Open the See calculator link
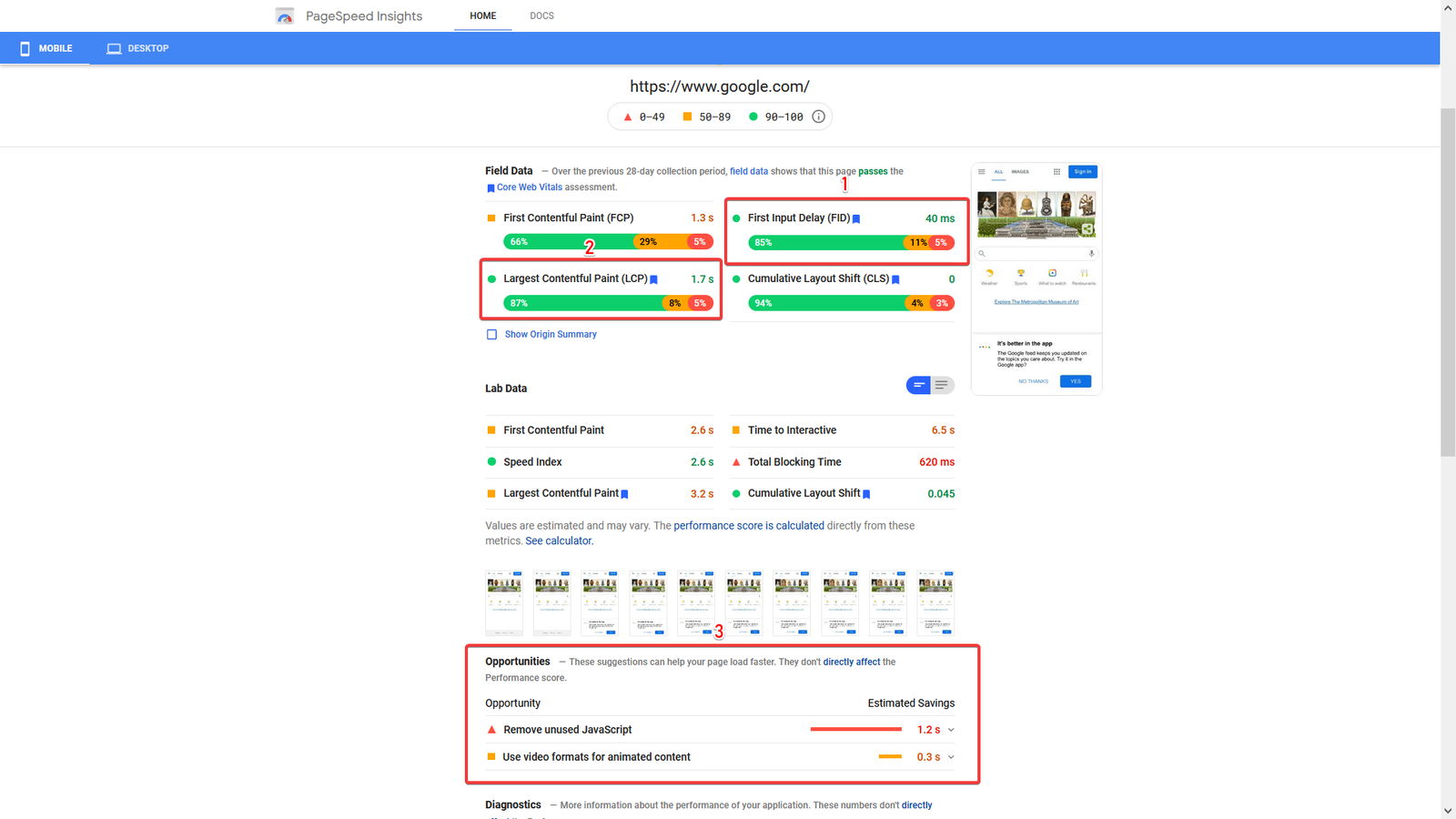The height and width of the screenshot is (819, 1456). pos(559,541)
